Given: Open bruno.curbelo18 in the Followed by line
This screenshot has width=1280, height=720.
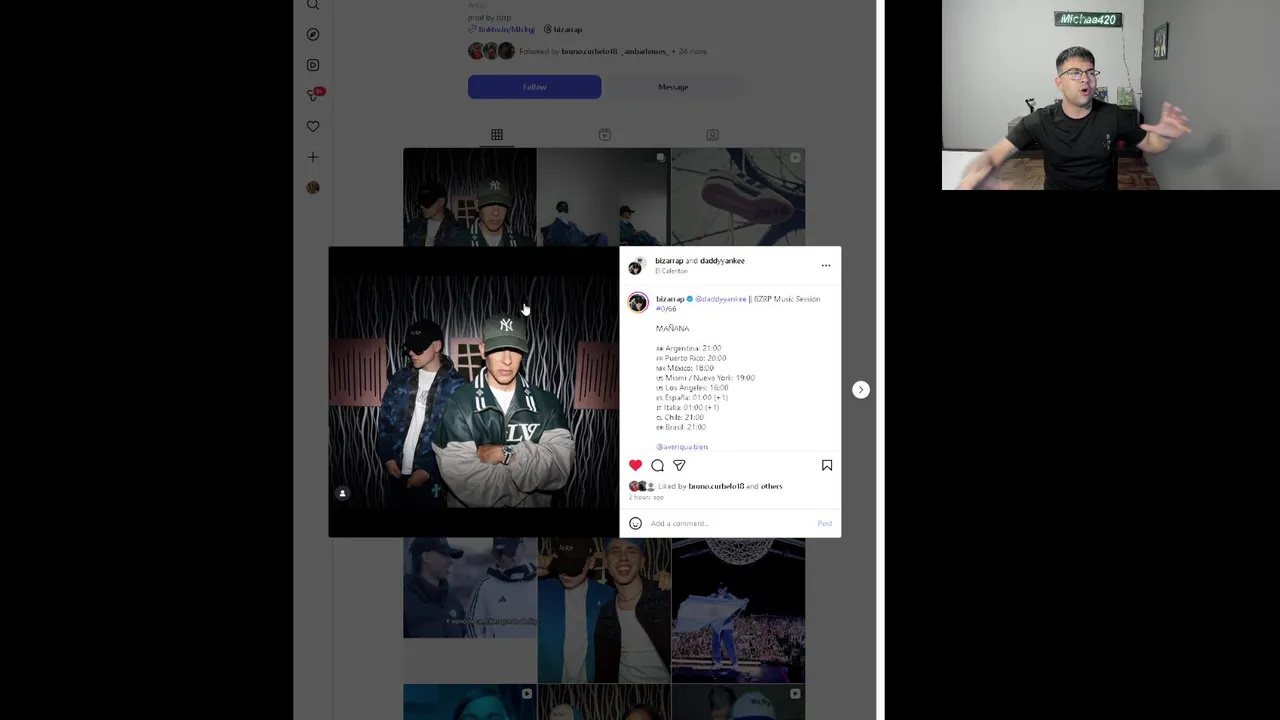Looking at the screenshot, I should (x=589, y=51).
